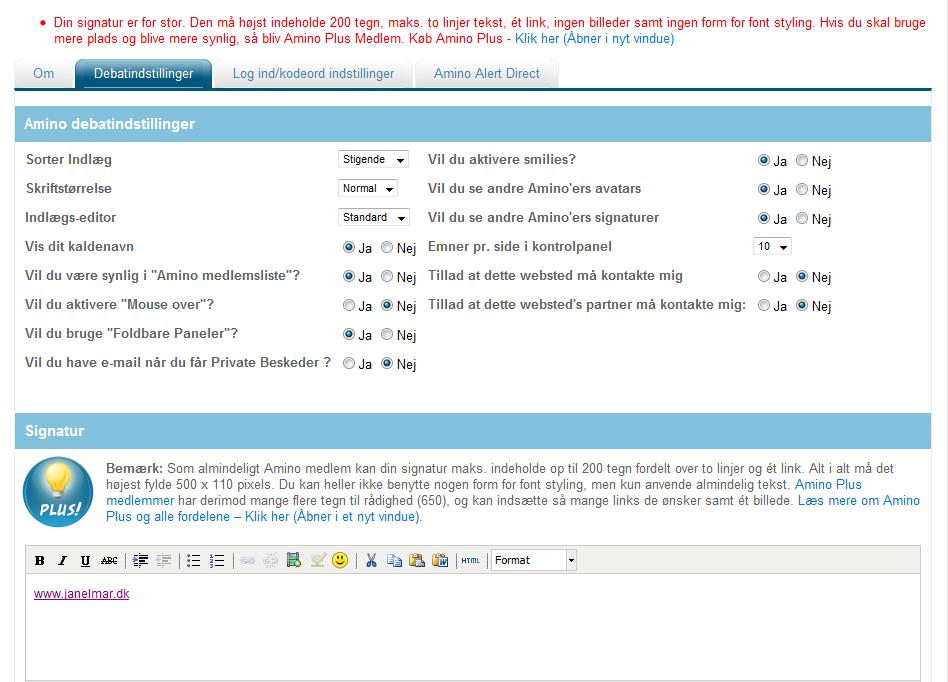Open the Format dropdown in editor toolbar
948x682 pixels.
[x=534, y=560]
